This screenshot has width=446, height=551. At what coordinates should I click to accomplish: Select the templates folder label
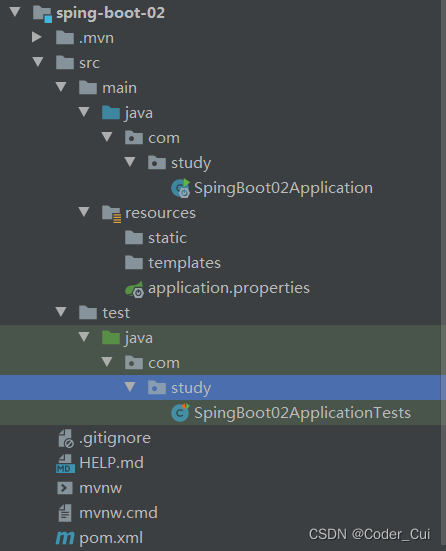tap(185, 263)
